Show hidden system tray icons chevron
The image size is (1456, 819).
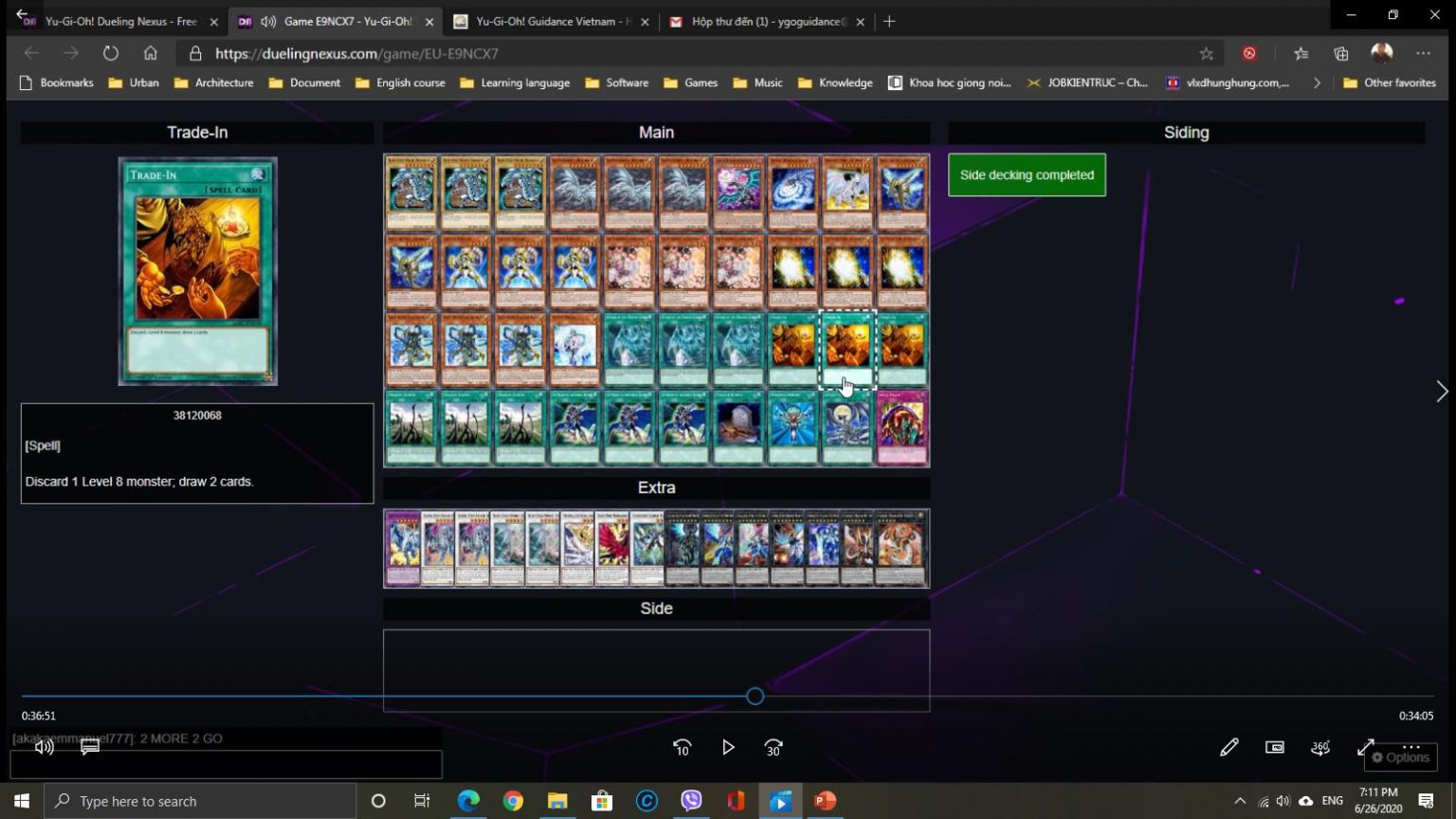click(x=1240, y=801)
